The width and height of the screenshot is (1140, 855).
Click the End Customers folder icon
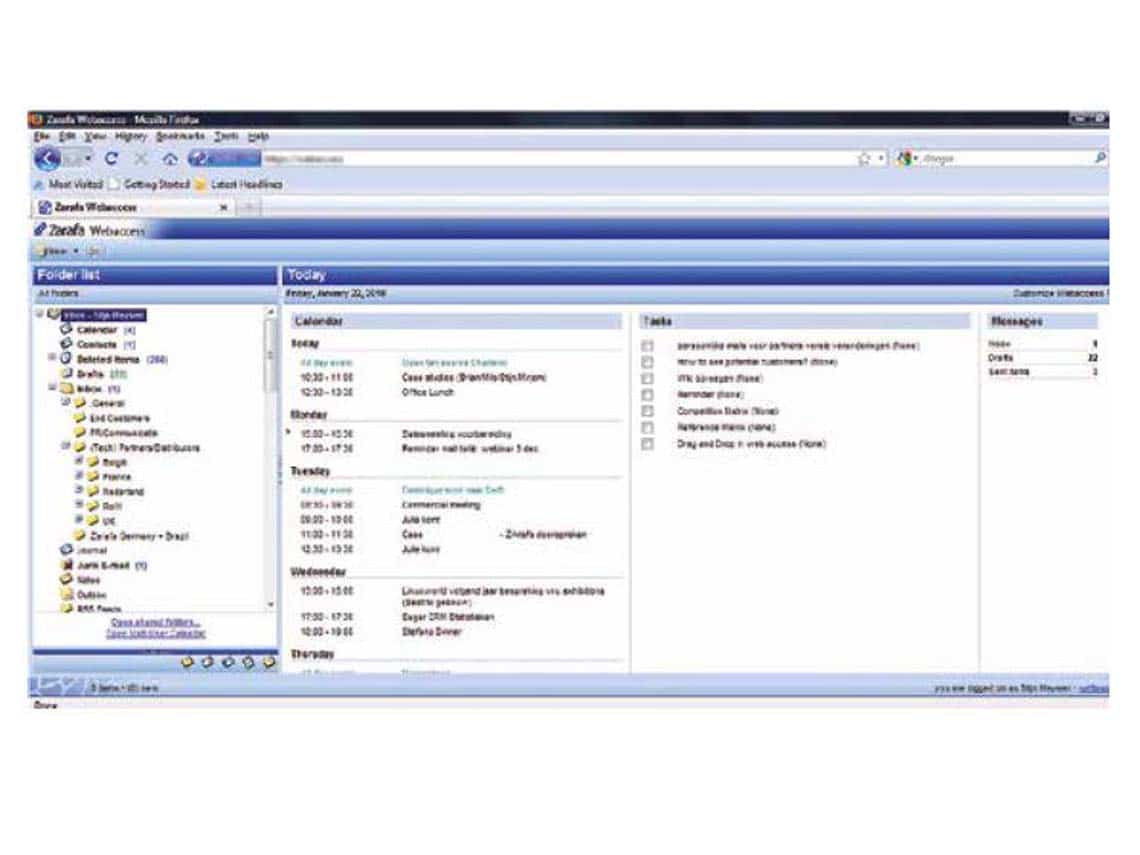click(x=80, y=417)
